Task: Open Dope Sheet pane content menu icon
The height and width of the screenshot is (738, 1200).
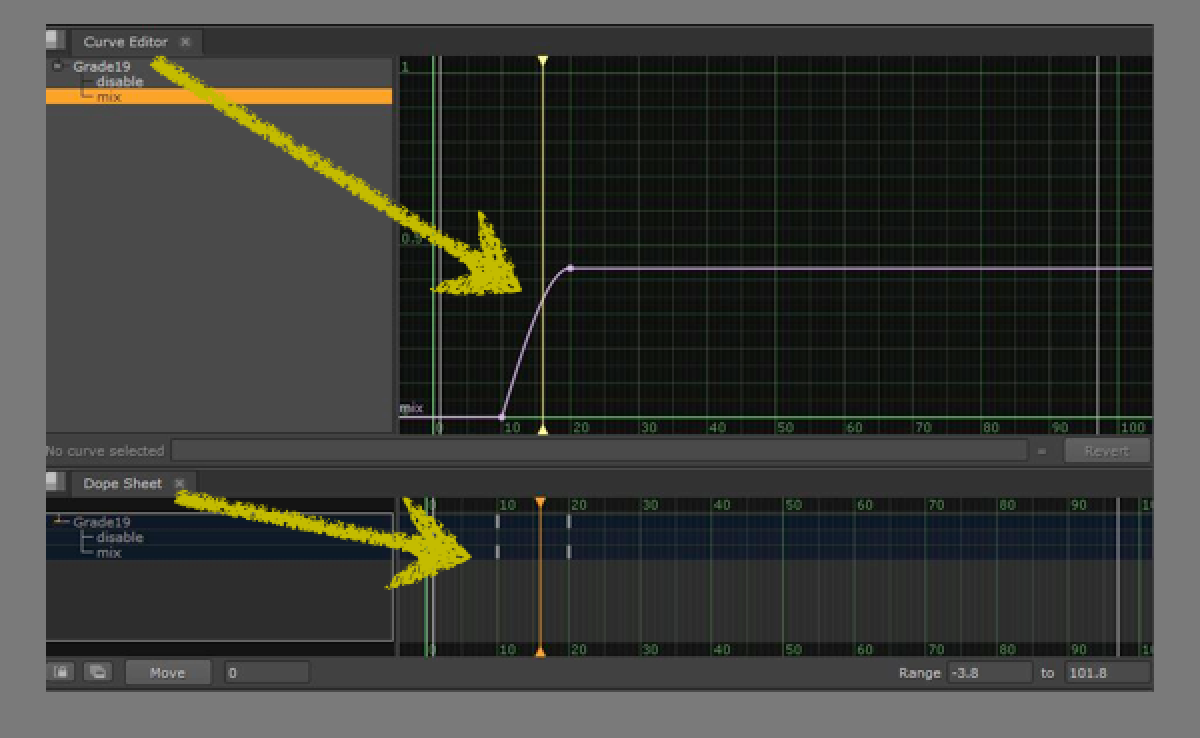Action: 54,481
